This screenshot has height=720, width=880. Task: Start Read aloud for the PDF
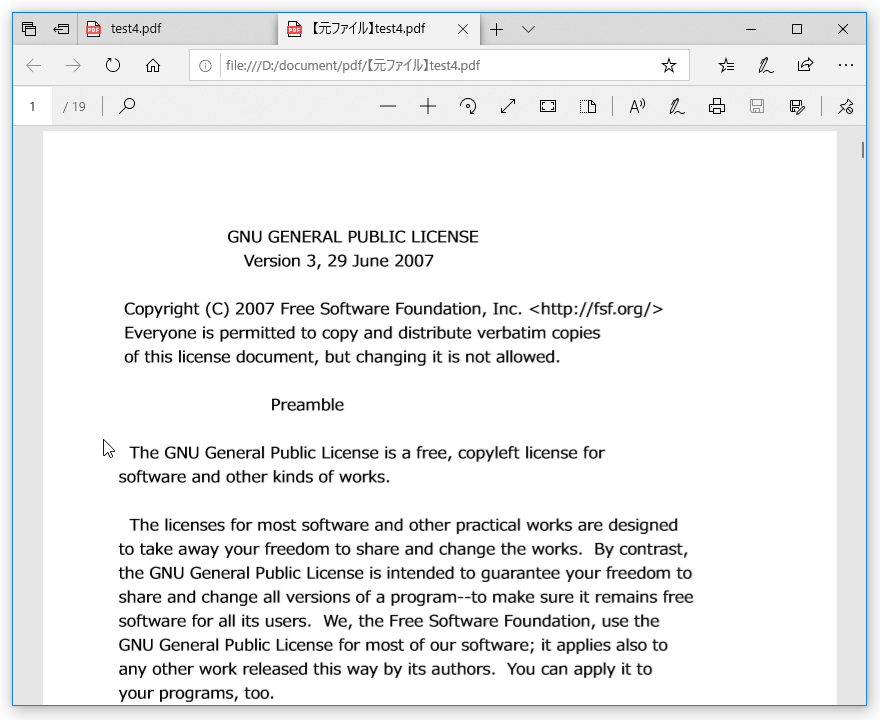coord(637,106)
